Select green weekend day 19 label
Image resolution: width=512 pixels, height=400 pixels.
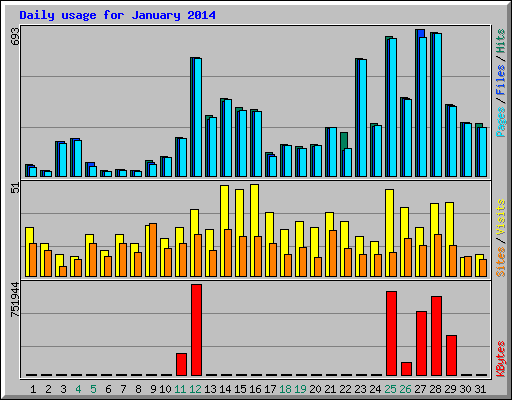[x=300, y=389]
